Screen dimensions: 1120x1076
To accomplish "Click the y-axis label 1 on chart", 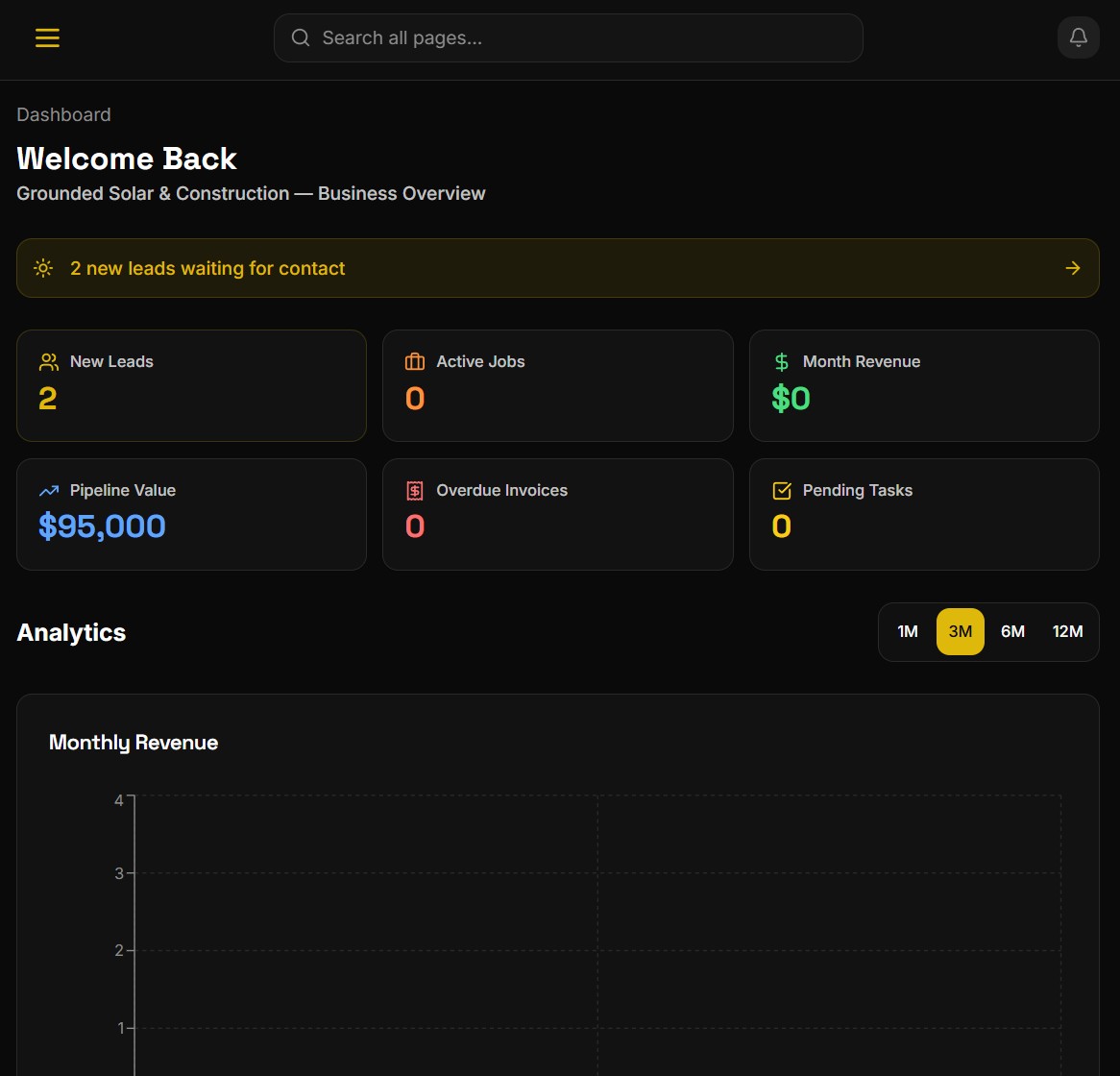I will (121, 1028).
